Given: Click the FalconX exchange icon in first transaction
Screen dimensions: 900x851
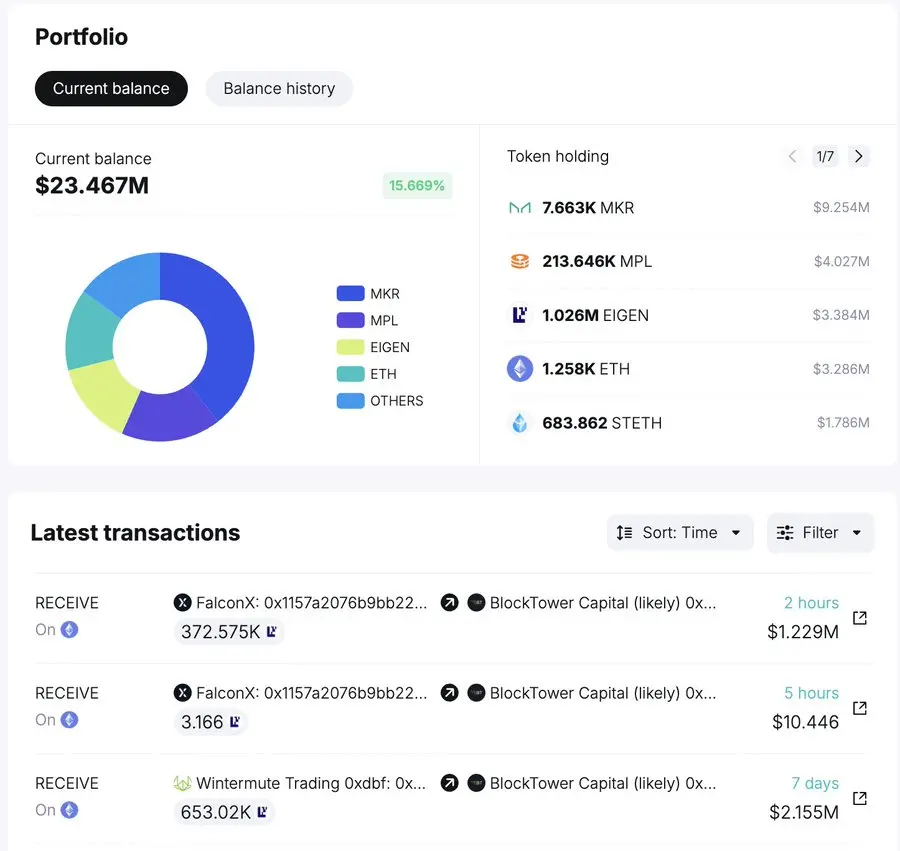Looking at the screenshot, I should click(x=183, y=603).
